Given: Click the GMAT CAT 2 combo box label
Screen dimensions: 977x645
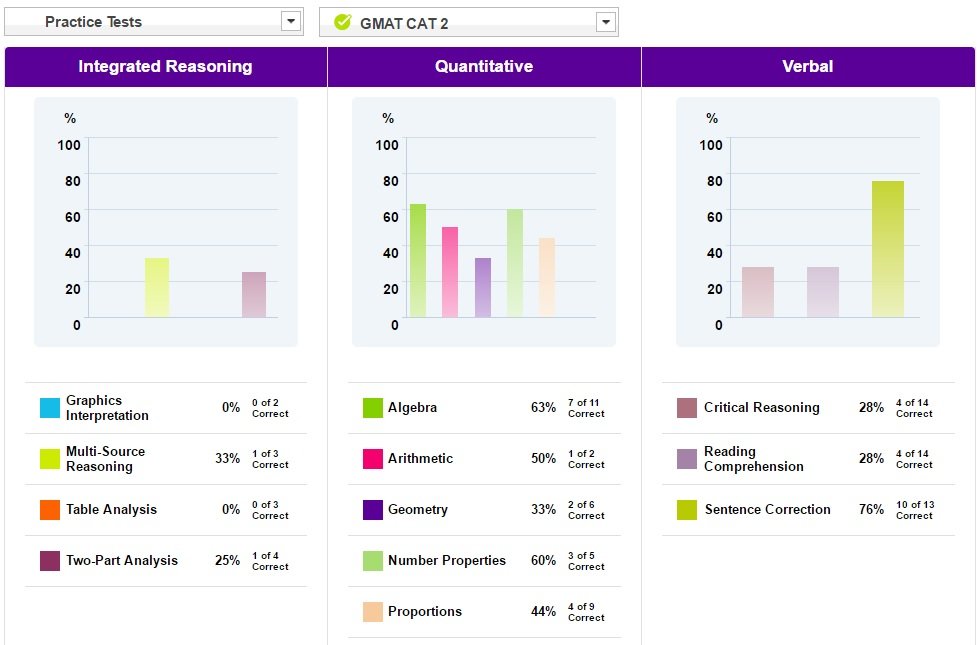Looking at the screenshot, I should click(x=404, y=24).
